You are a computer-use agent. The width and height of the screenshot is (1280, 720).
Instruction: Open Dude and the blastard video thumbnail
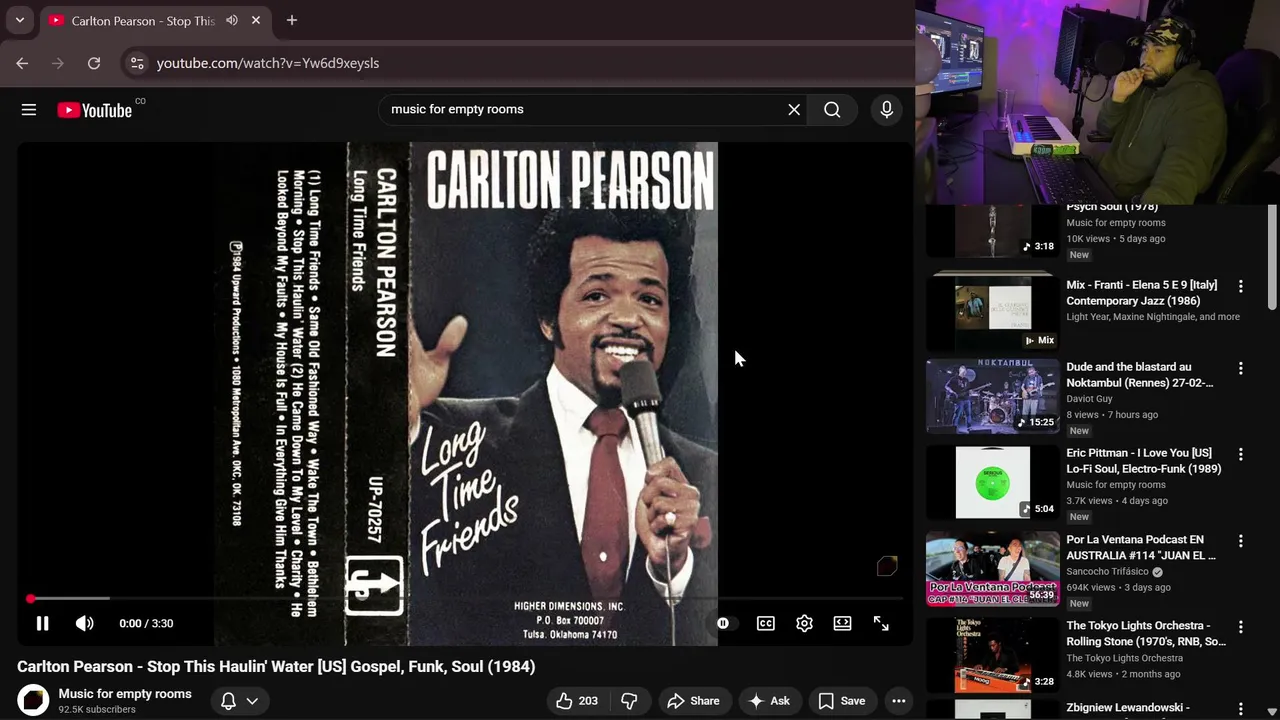[x=992, y=396]
